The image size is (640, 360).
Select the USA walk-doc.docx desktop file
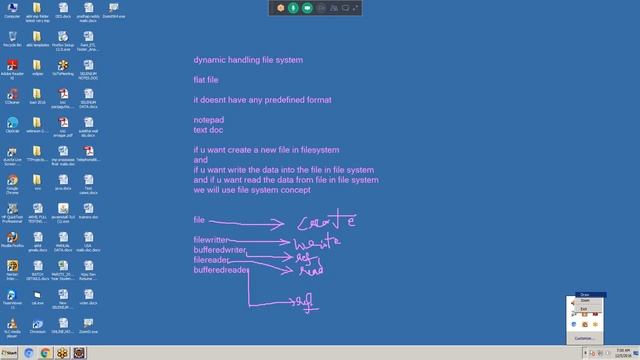coord(88,242)
